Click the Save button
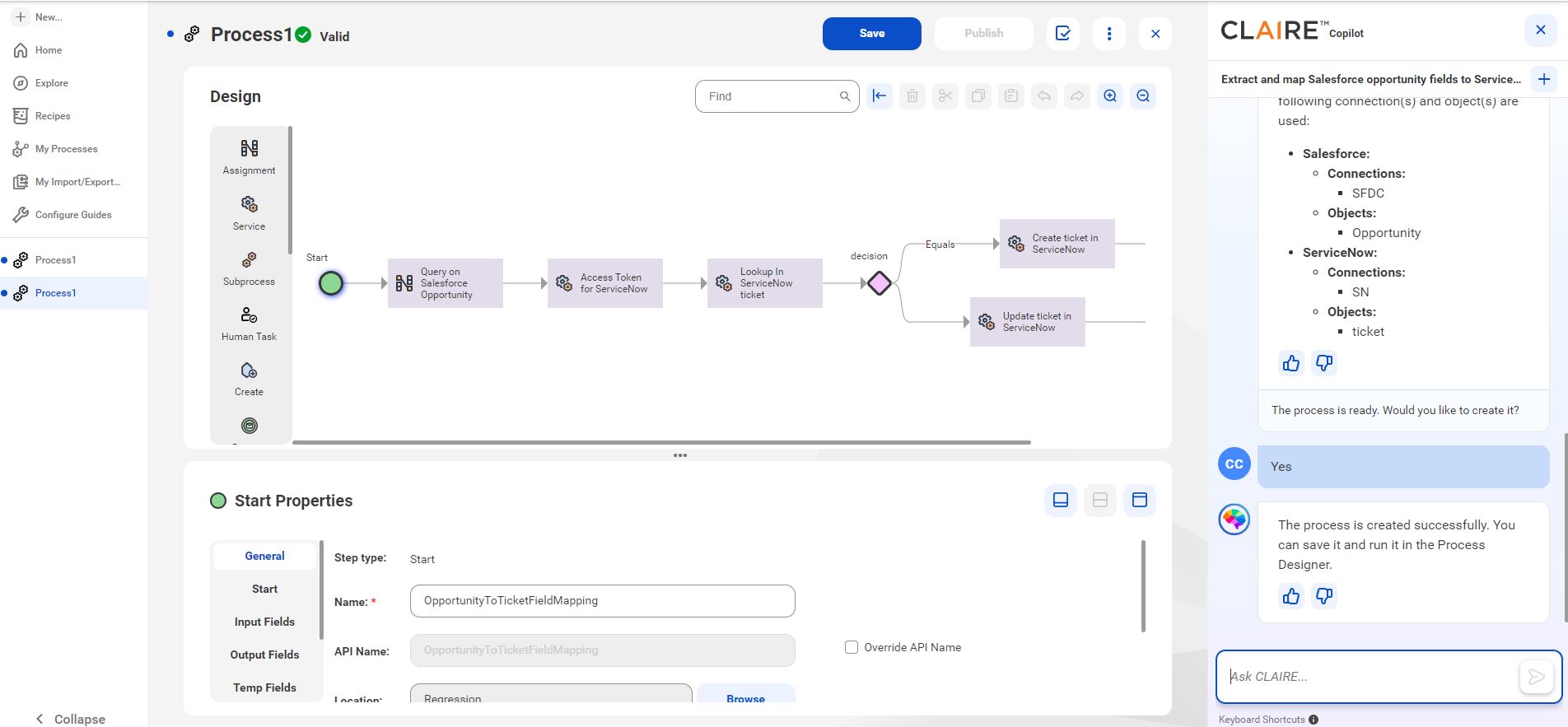The image size is (1568, 727). click(872, 34)
